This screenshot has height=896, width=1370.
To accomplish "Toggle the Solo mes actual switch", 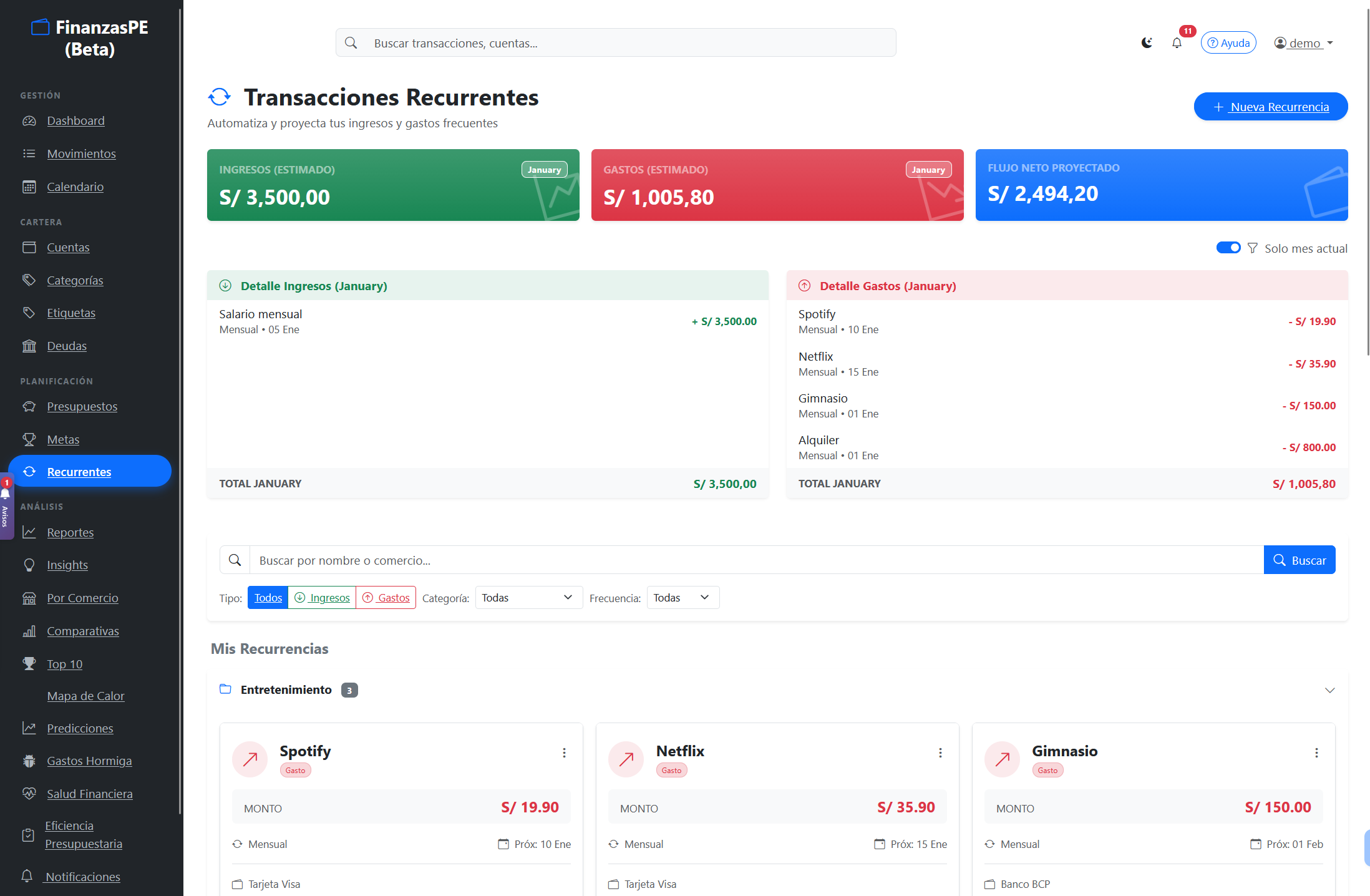I will pos(1228,248).
